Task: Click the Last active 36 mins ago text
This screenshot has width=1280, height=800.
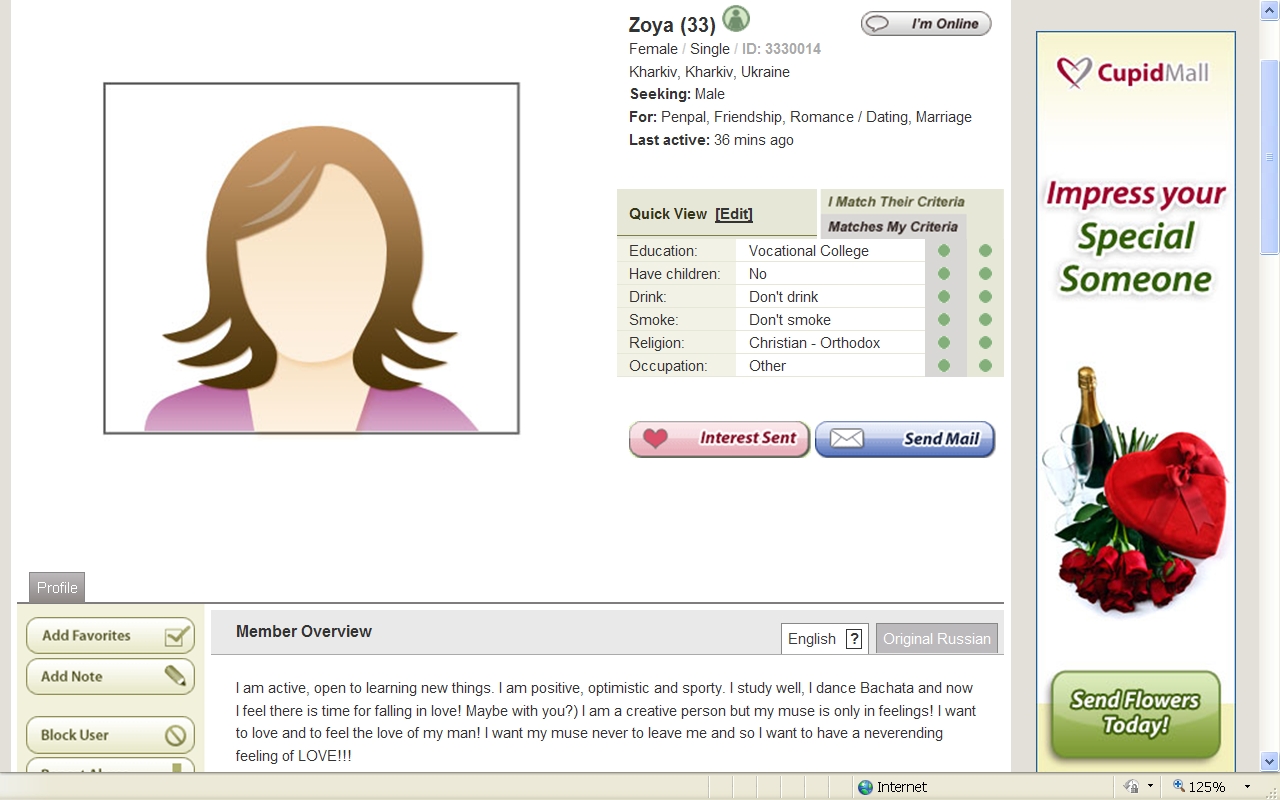Action: 711,140
